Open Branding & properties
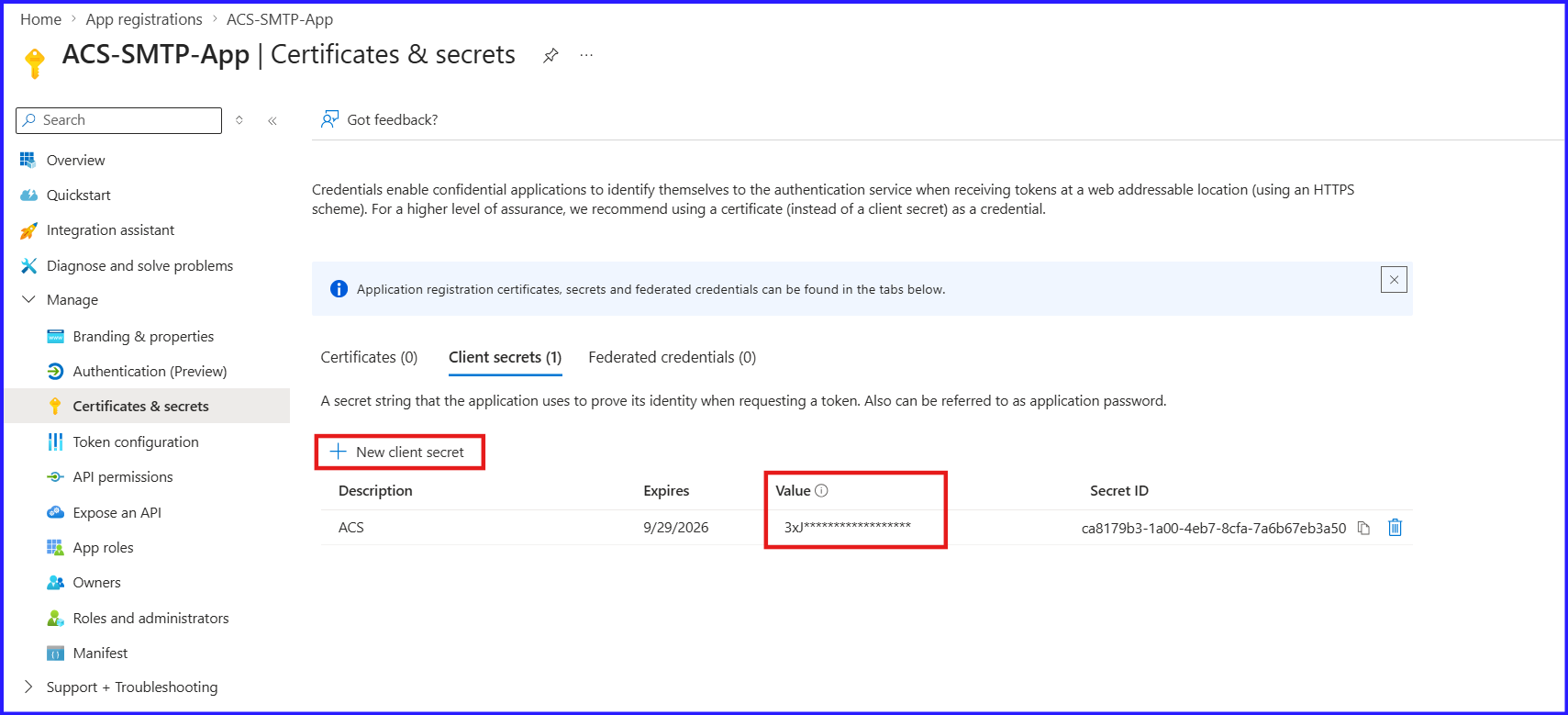Viewport: 1568px width, 715px height. [x=143, y=337]
